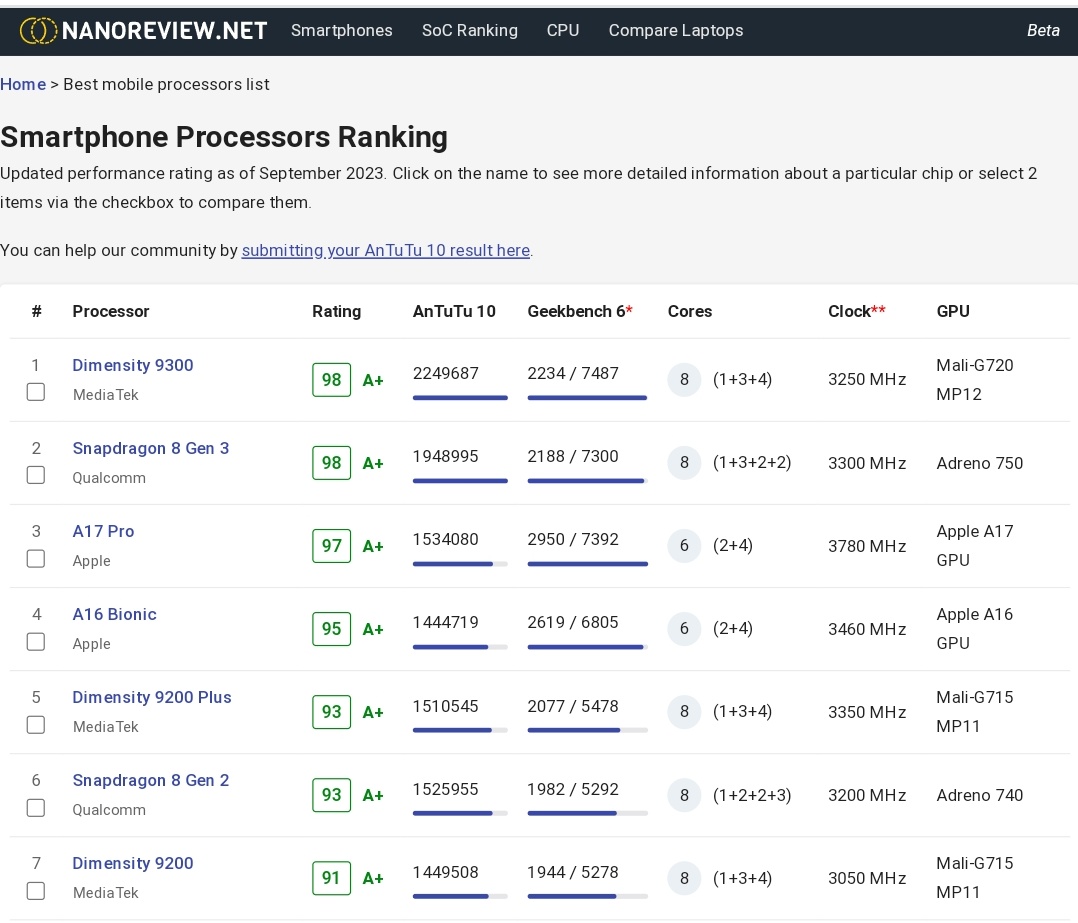Open the Snapdragon 8 Gen 3 link
The height and width of the screenshot is (923, 1078).
[151, 448]
